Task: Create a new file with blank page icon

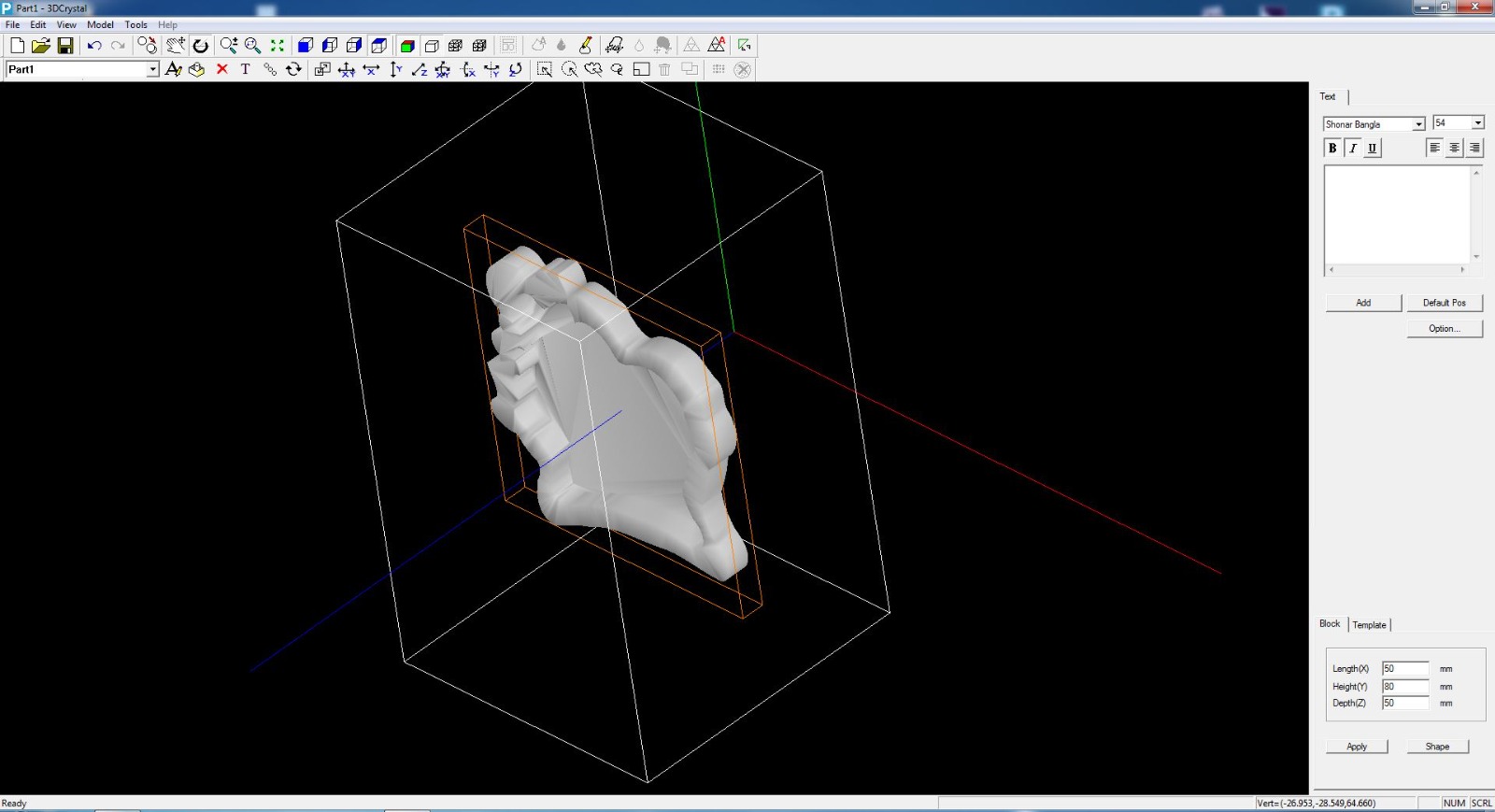Action: (17, 45)
